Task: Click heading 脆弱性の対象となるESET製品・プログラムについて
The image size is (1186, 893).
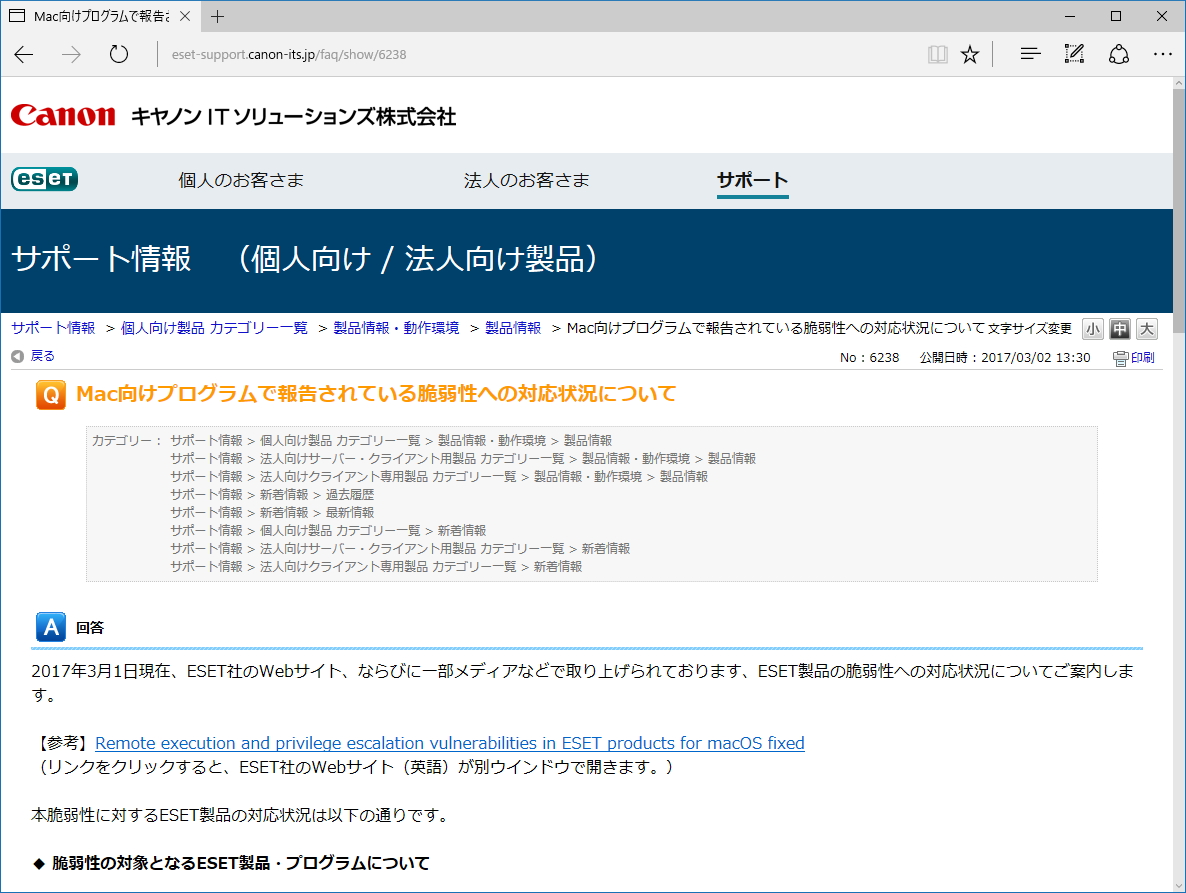Action: [x=241, y=863]
